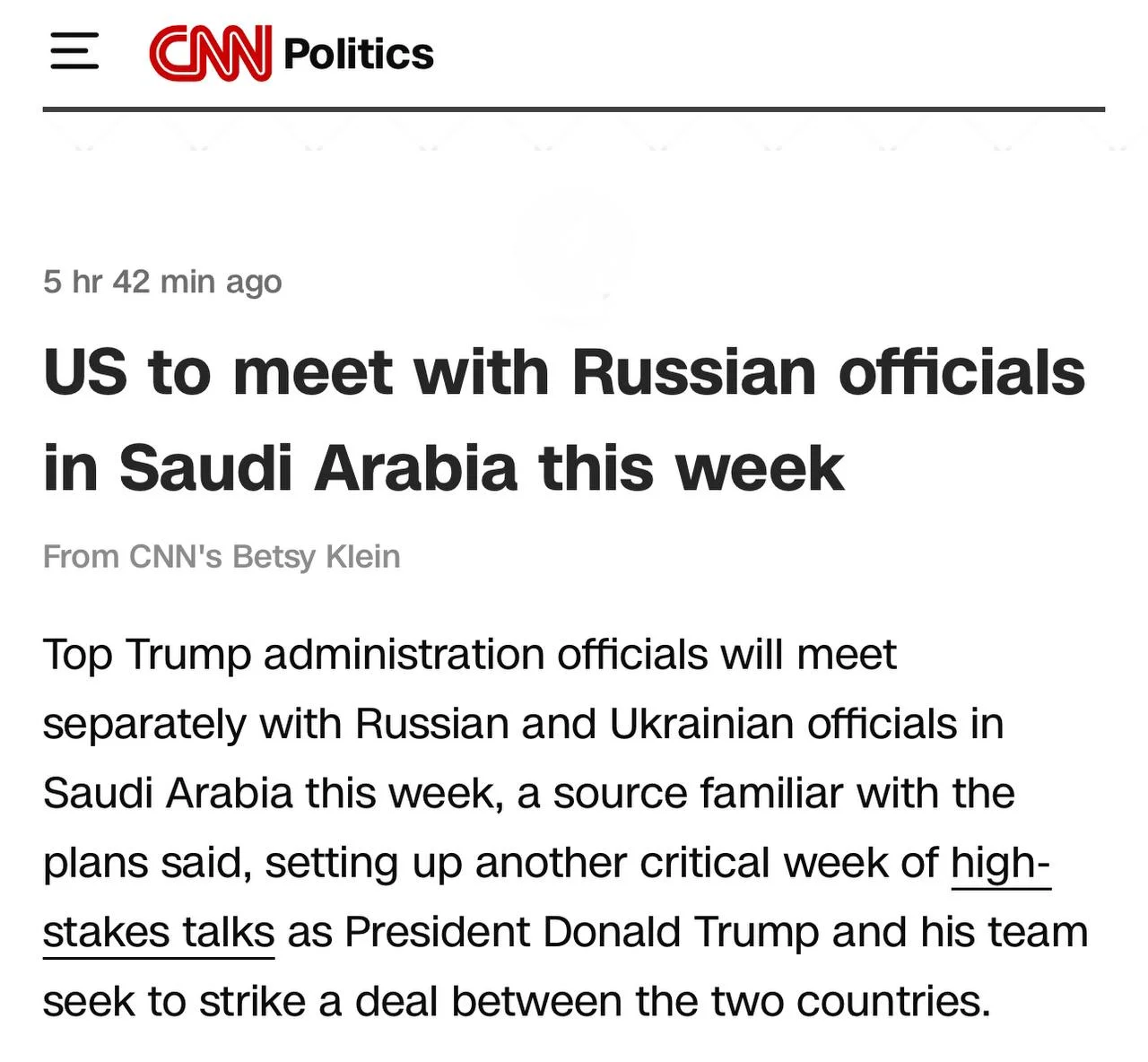Click the word "separately" in the paragraph
Image resolution: width=1148 pixels, height=1062 pixels.
click(x=144, y=725)
